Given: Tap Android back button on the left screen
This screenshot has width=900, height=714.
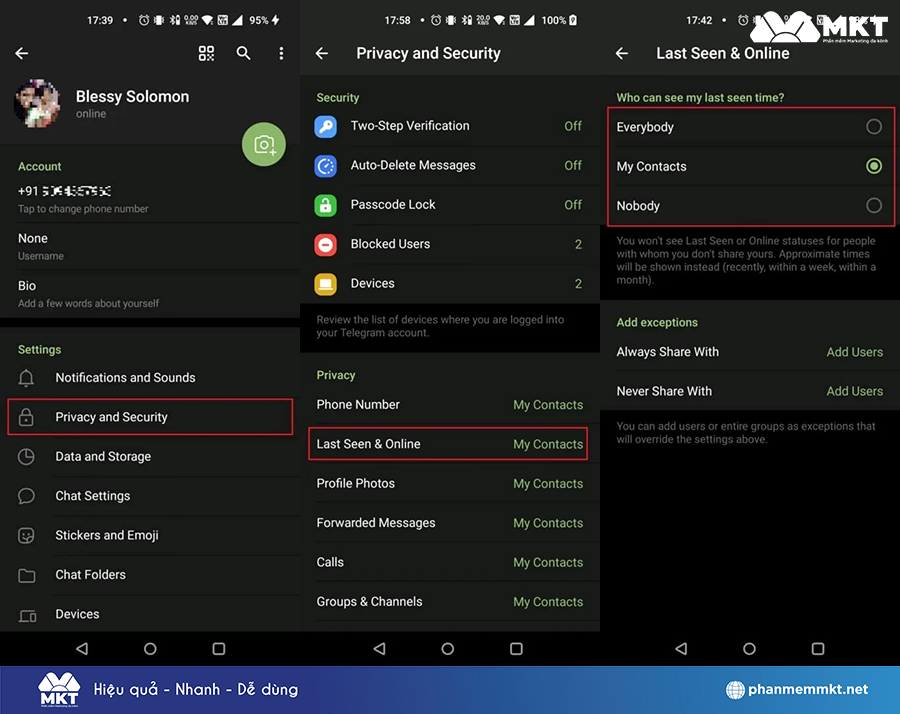Looking at the screenshot, I should coord(82,649).
